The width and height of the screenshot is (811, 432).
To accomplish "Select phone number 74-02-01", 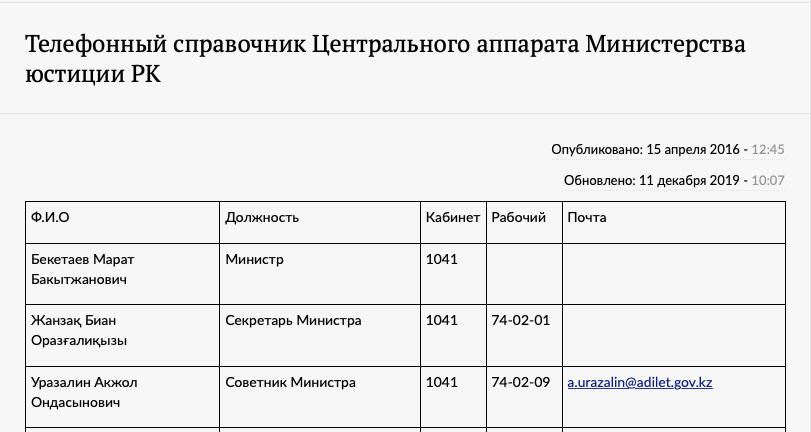I will tap(520, 321).
